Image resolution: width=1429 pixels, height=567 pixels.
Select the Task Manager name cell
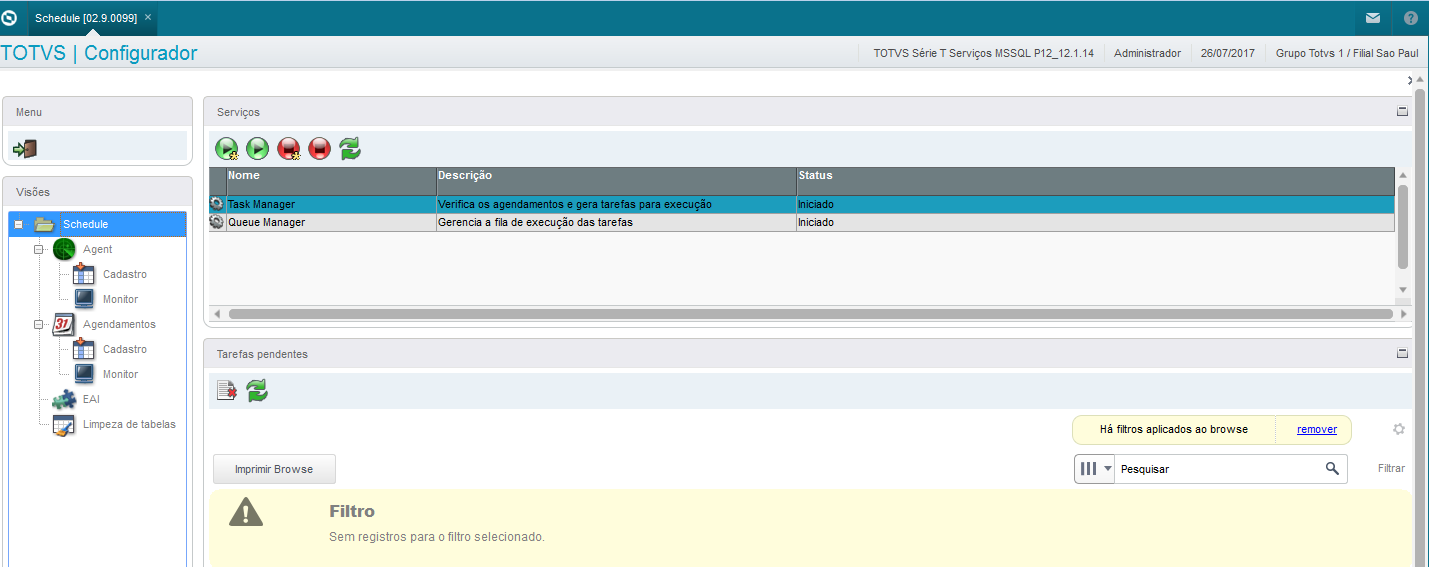click(331, 204)
